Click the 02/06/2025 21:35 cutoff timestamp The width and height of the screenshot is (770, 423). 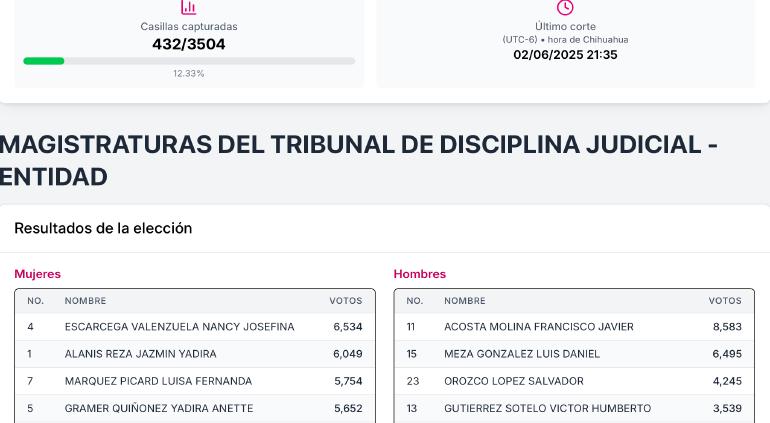pos(565,55)
